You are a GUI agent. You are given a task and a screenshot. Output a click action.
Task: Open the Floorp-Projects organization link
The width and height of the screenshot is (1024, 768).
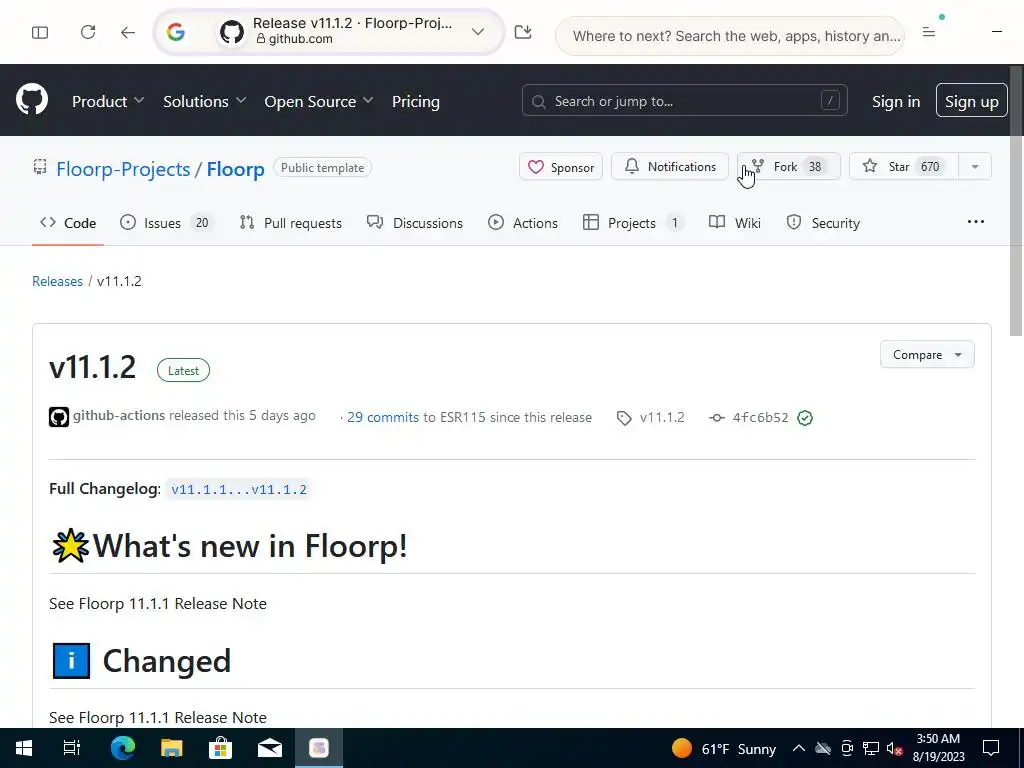[x=123, y=168]
